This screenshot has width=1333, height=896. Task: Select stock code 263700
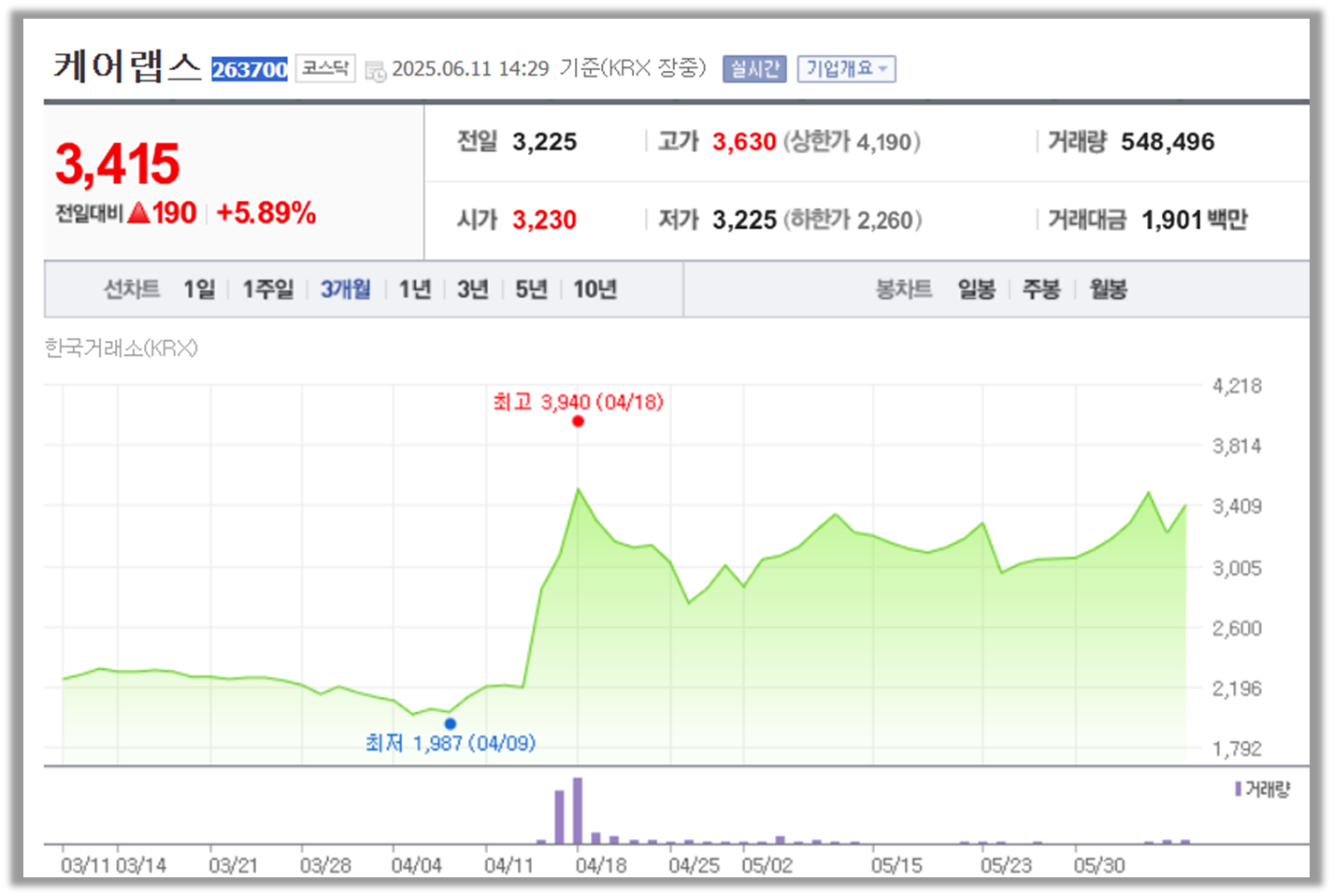point(250,70)
